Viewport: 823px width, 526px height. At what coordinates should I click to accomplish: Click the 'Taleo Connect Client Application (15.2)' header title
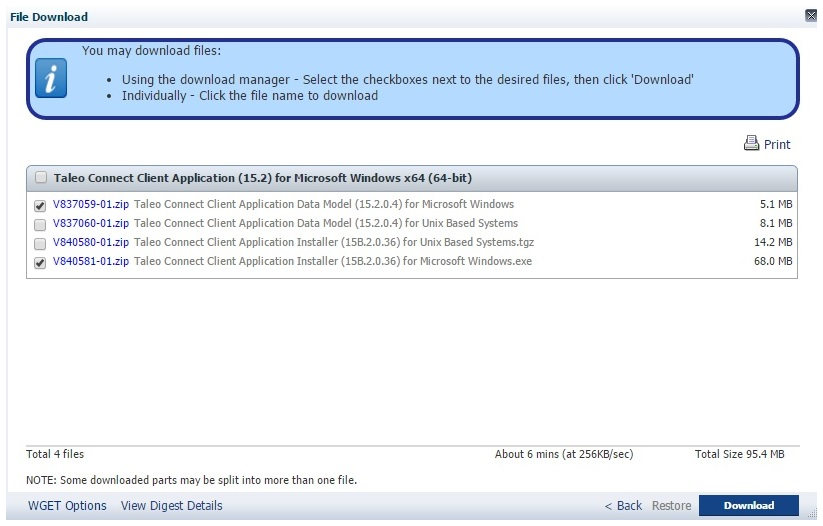tap(262, 178)
